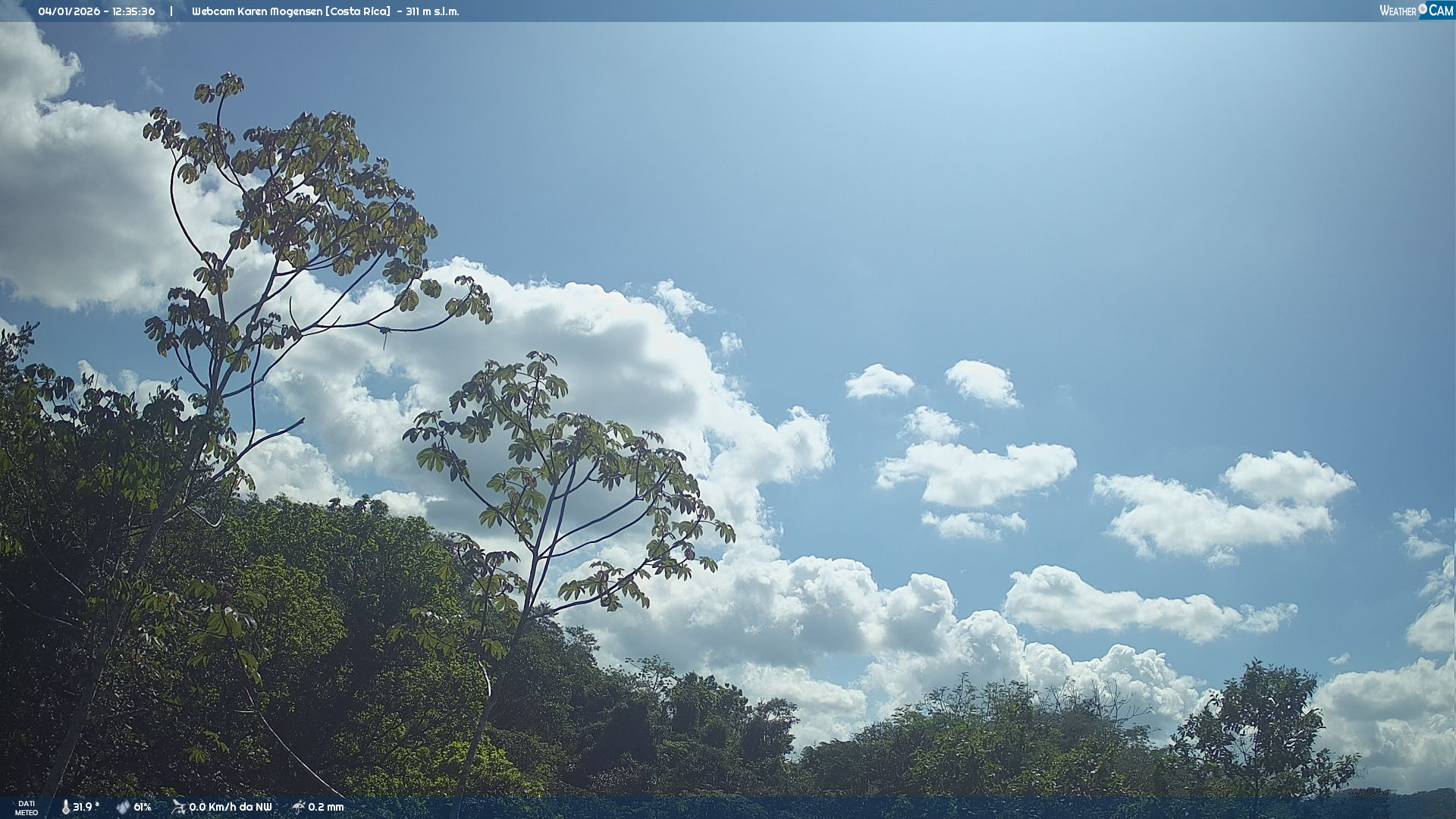The width and height of the screenshot is (1456, 819).
Task: Click the camera lens in WeatherCam logo
Action: tap(1423, 9)
